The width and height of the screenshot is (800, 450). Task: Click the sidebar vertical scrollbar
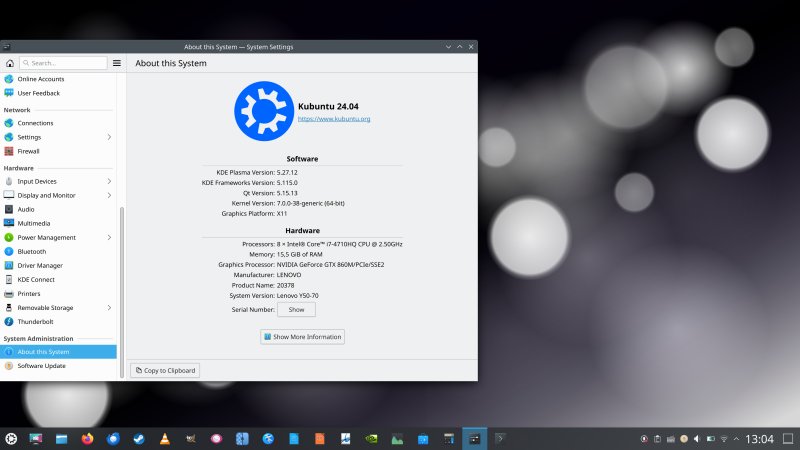[121, 292]
